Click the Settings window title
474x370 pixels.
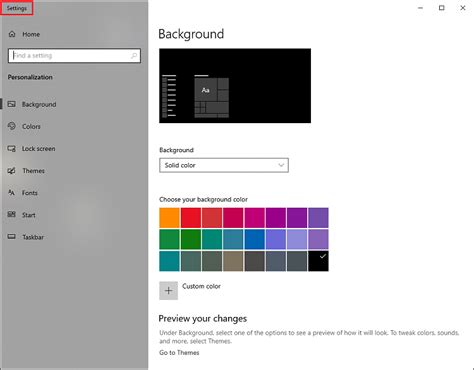(x=17, y=8)
